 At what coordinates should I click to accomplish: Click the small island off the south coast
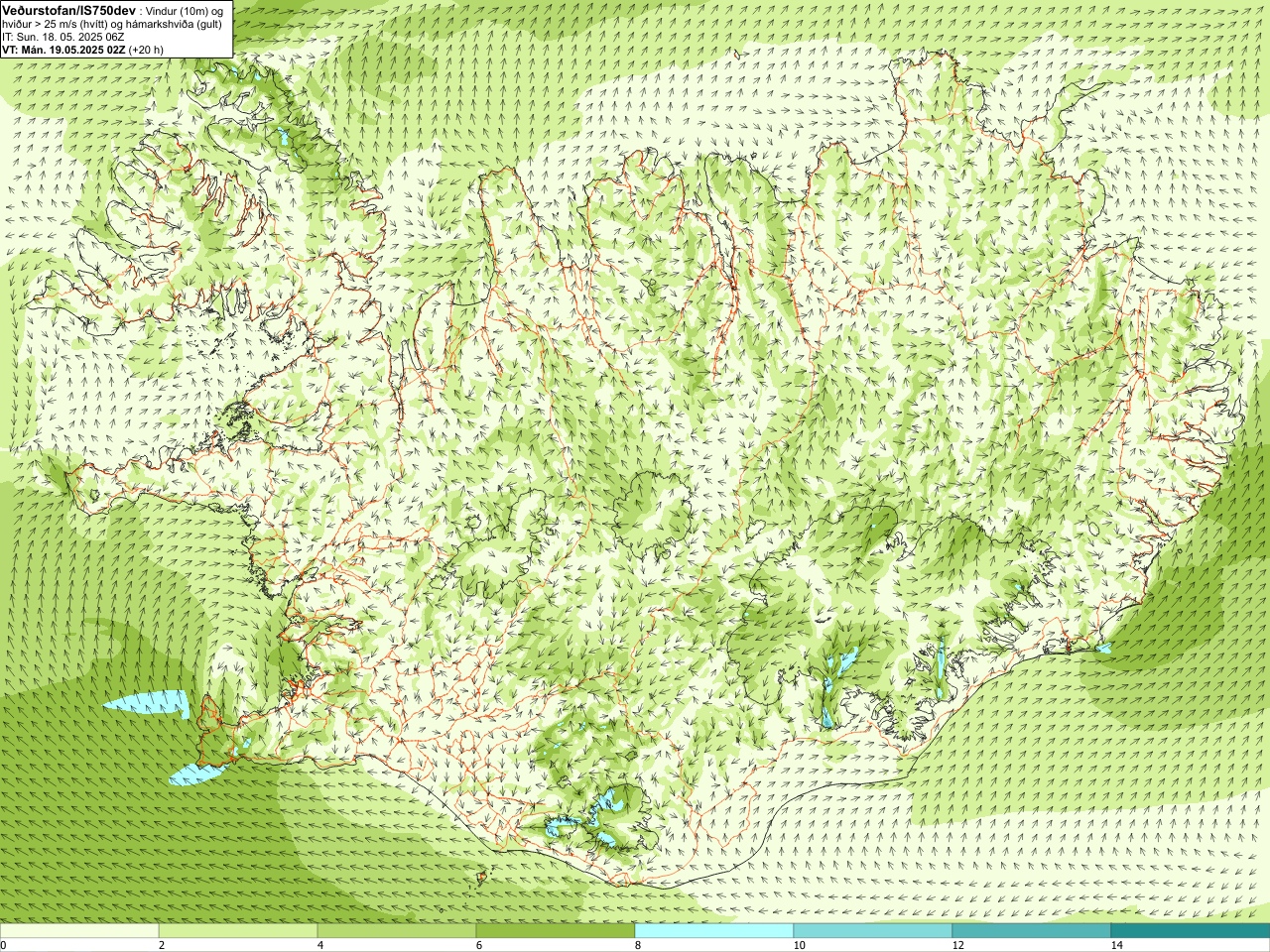point(484,876)
